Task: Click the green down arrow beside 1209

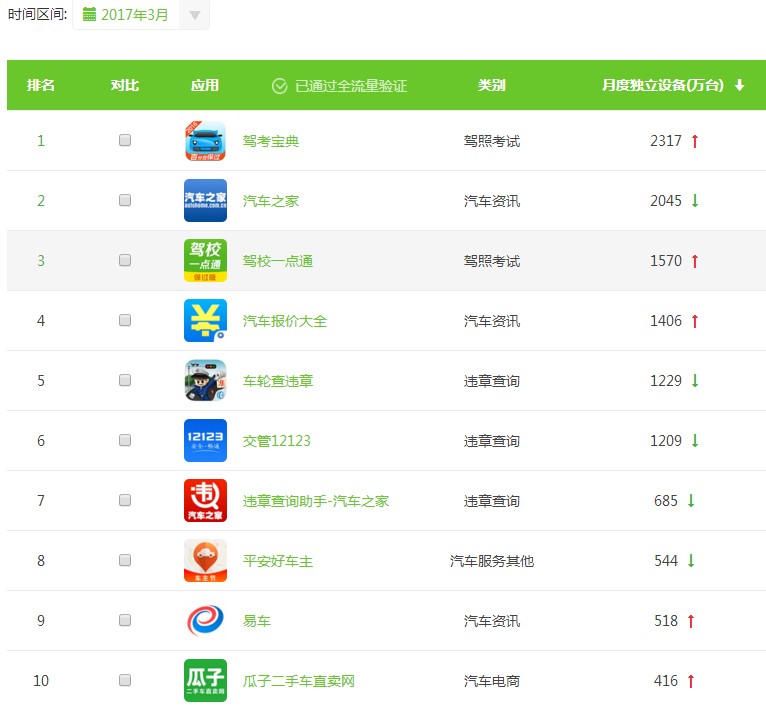Action: [x=695, y=441]
